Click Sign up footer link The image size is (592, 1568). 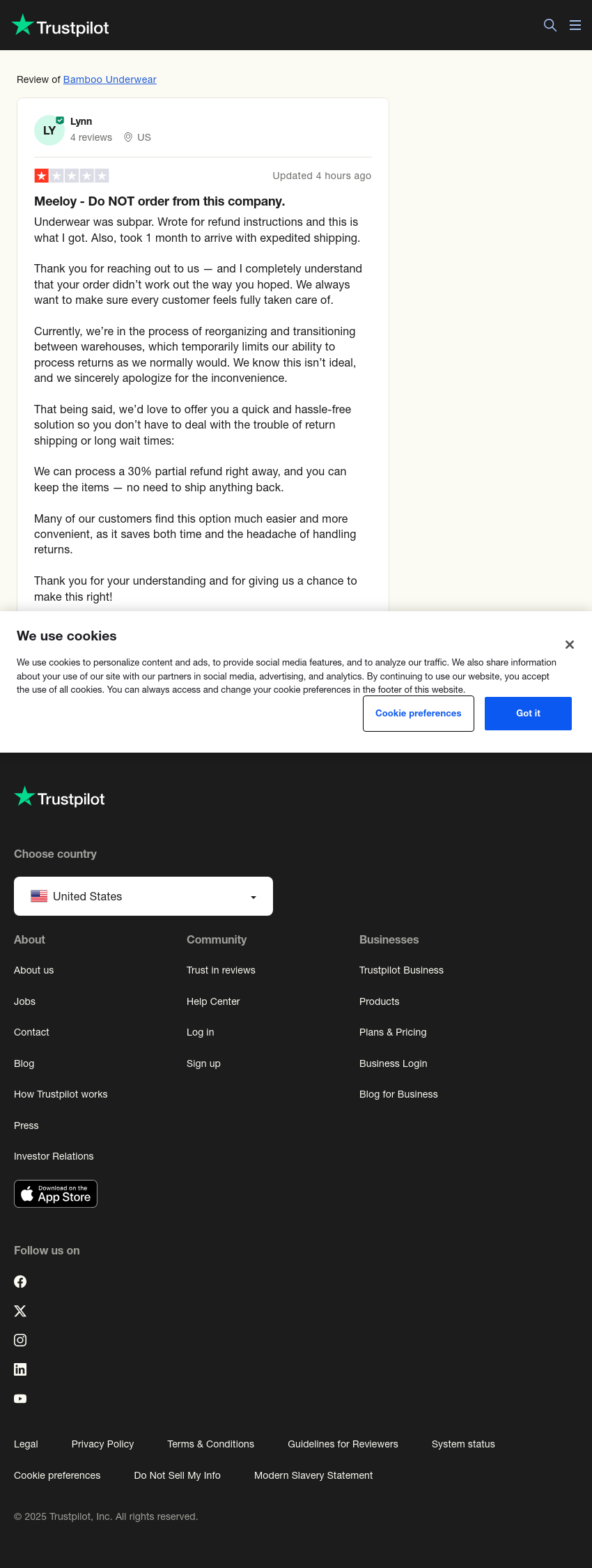[x=203, y=1063]
